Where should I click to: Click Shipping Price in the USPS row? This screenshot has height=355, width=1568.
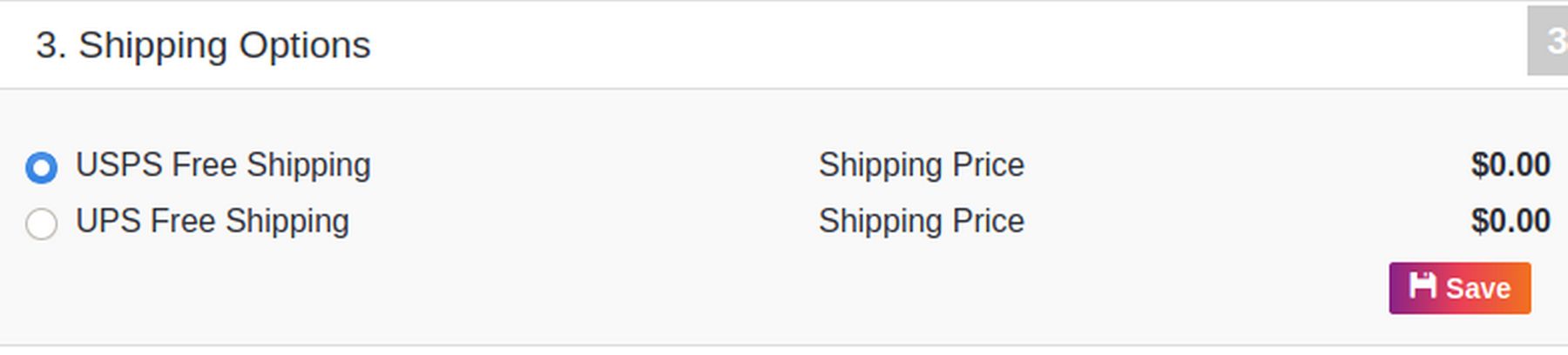pos(921,165)
